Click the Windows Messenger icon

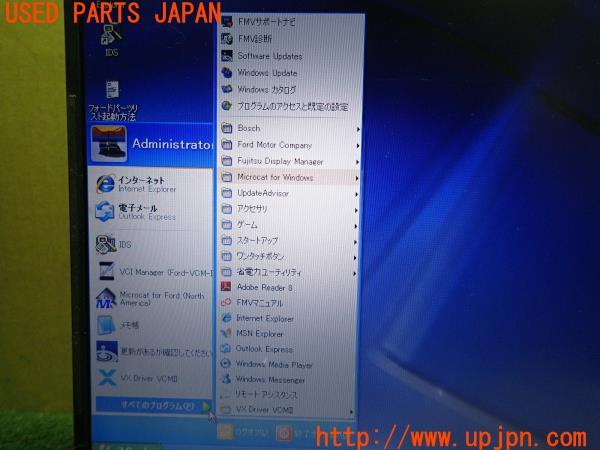225,379
